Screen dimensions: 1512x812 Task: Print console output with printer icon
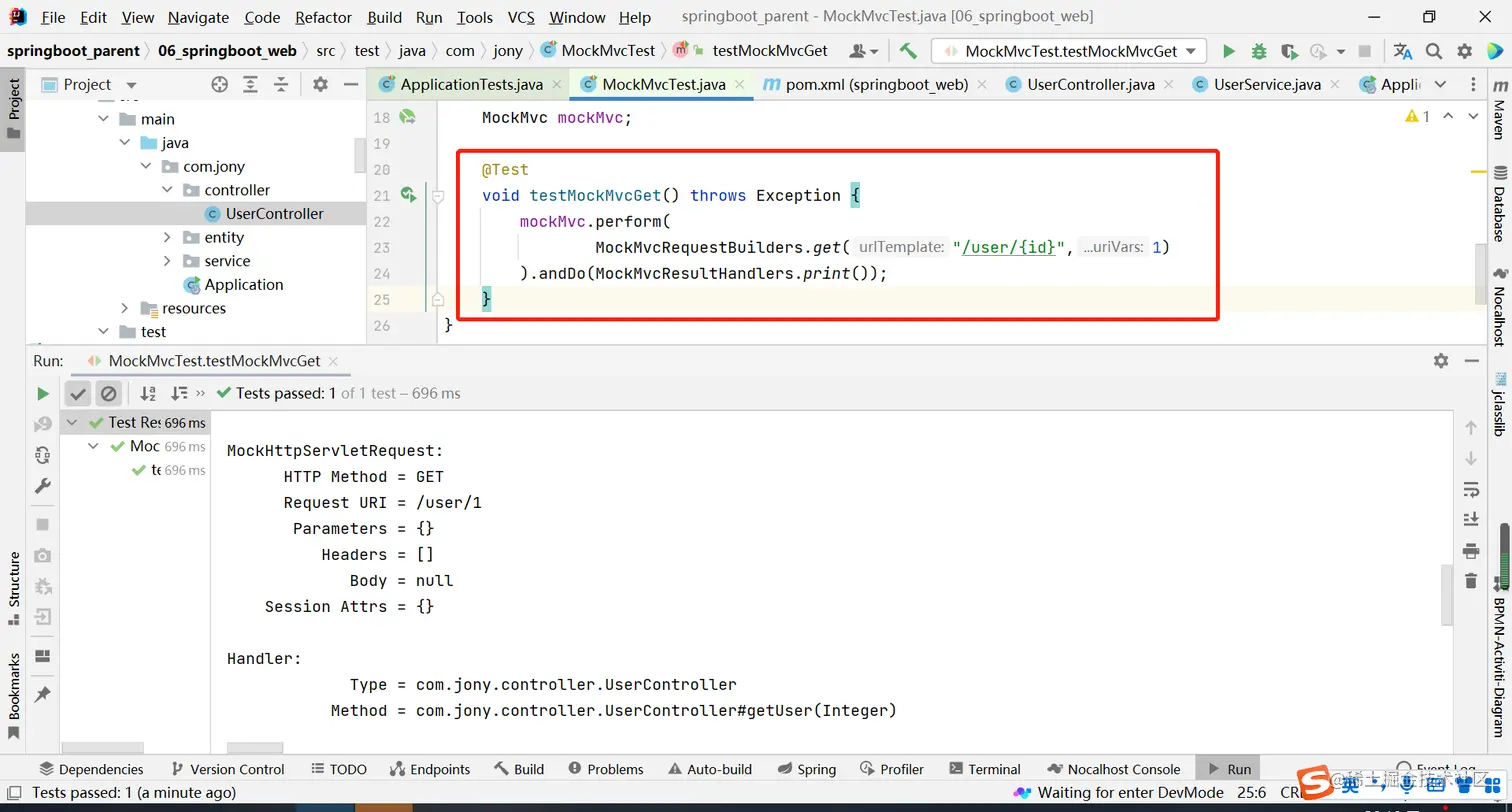(x=1470, y=550)
